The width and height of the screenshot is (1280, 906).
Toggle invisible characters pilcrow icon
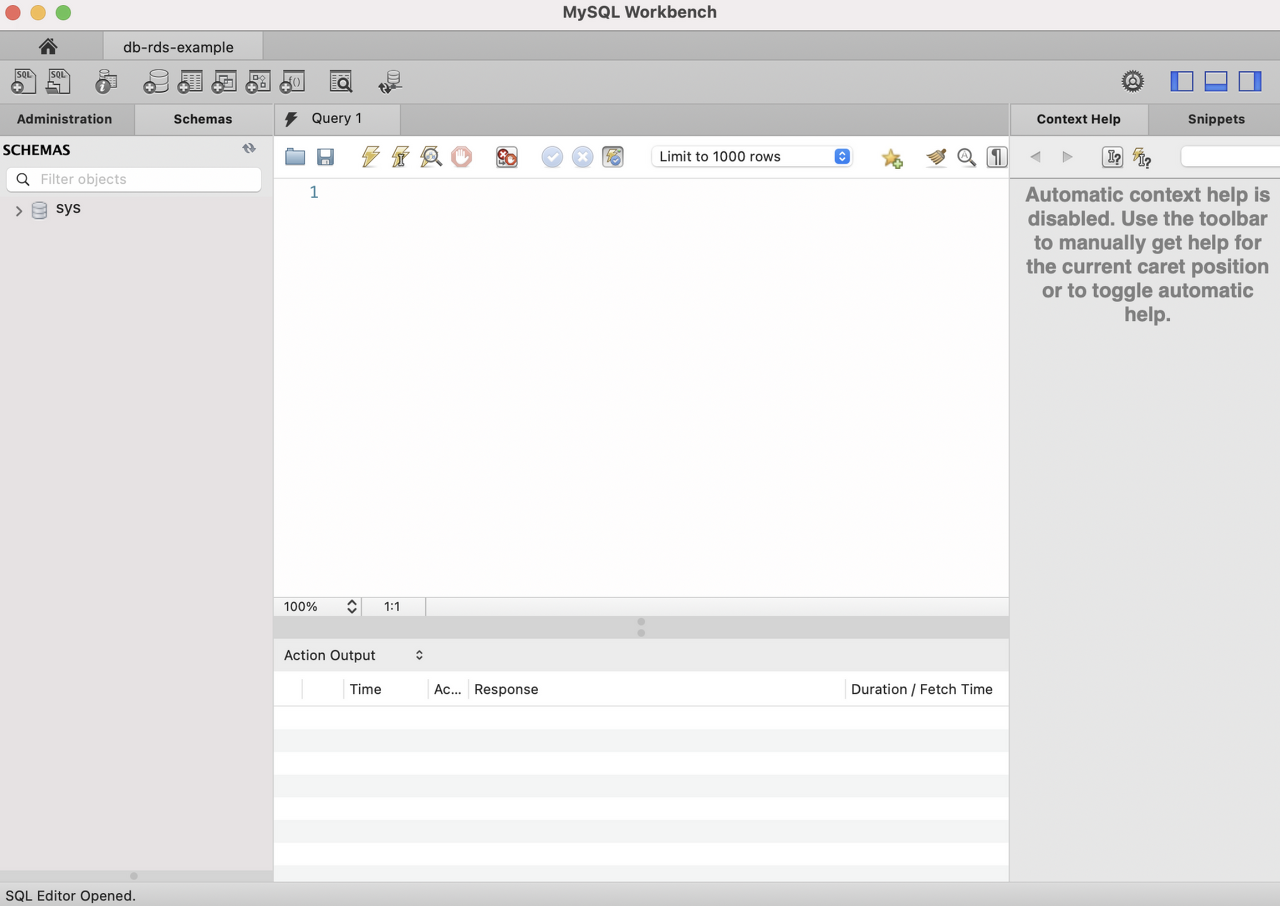coord(996,157)
